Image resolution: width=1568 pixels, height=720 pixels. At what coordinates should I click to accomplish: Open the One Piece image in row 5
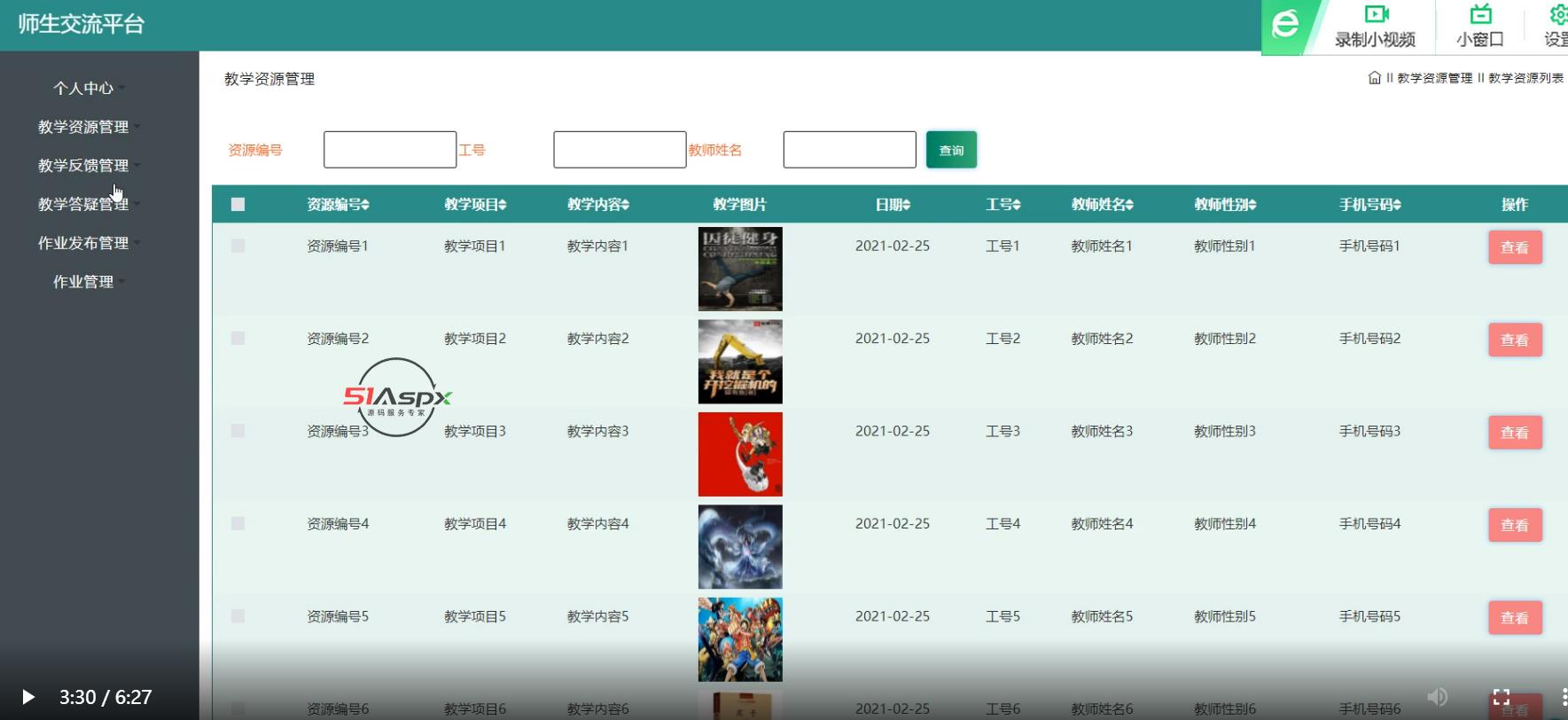pos(740,639)
